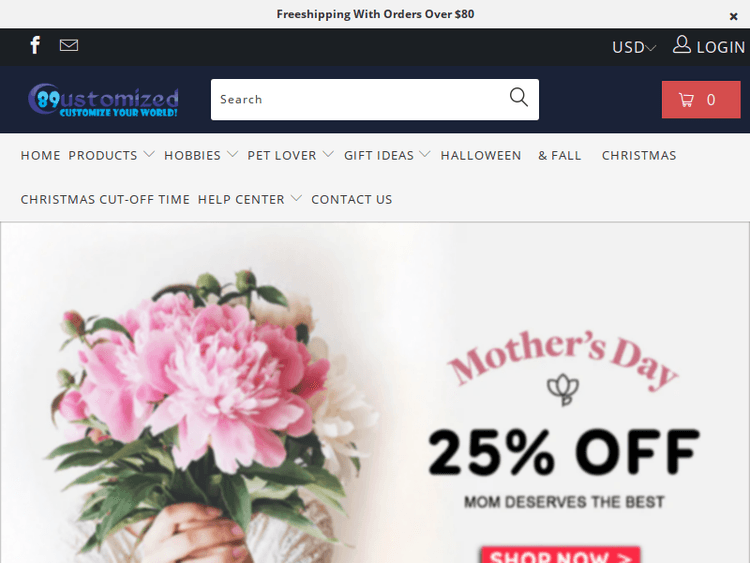Click the user account icon
This screenshot has height=563, width=750.
[682, 44]
